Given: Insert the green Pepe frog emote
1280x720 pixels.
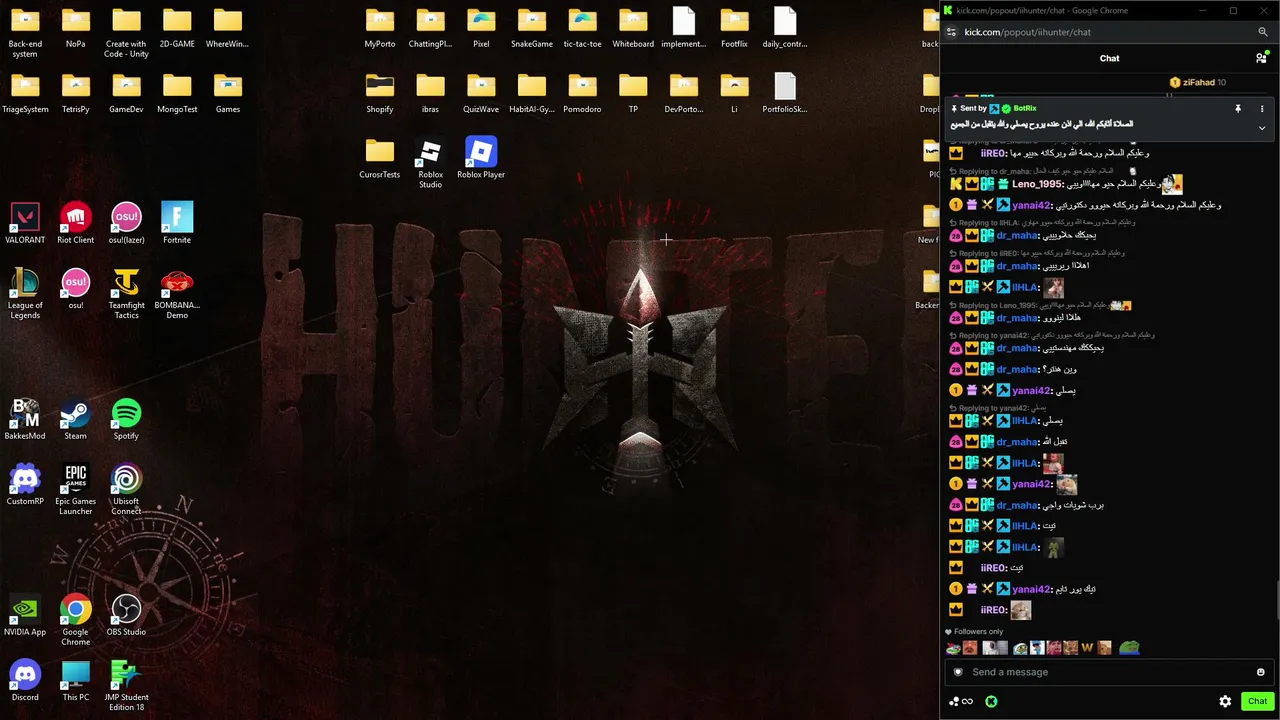Looking at the screenshot, I should coord(1129,648).
